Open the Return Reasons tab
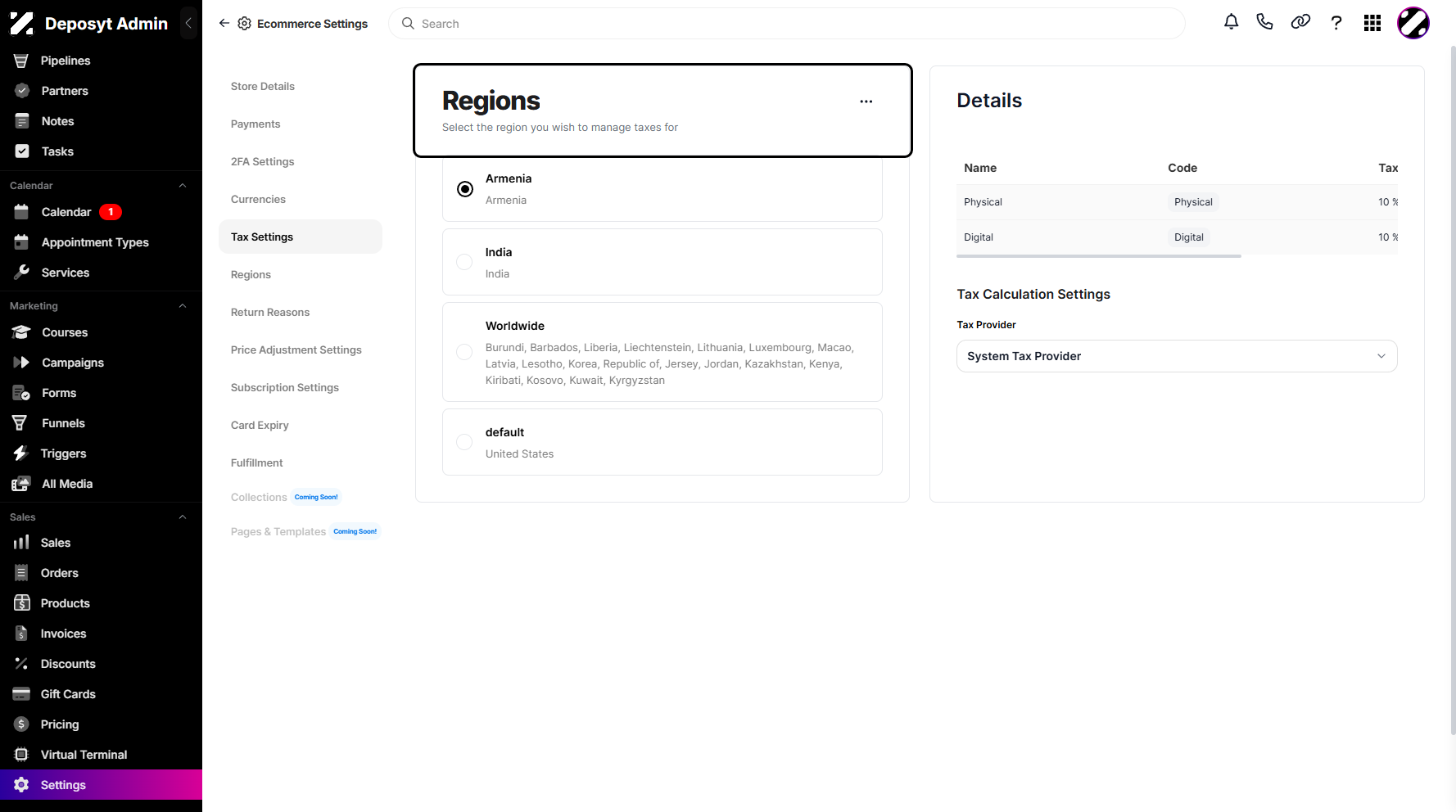 coord(270,312)
